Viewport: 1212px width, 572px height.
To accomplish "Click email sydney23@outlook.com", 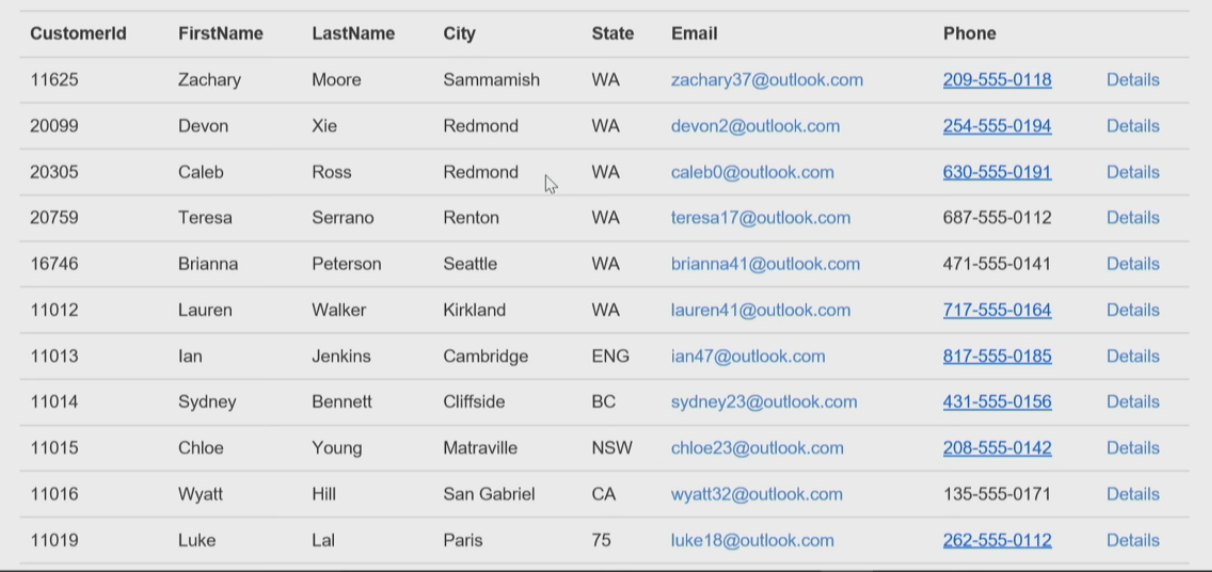I will pos(764,402).
